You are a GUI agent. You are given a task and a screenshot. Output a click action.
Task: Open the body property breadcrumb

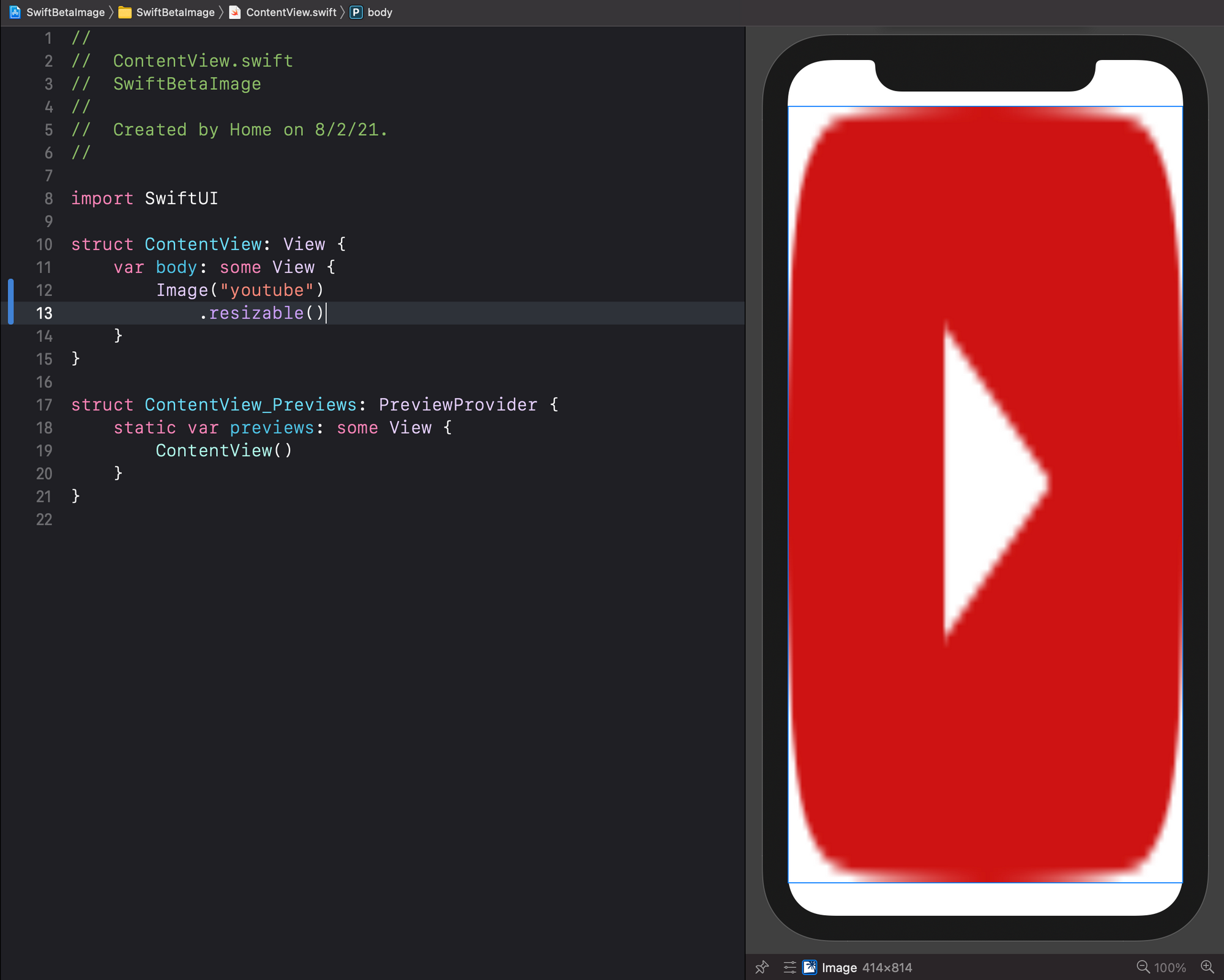tap(379, 12)
